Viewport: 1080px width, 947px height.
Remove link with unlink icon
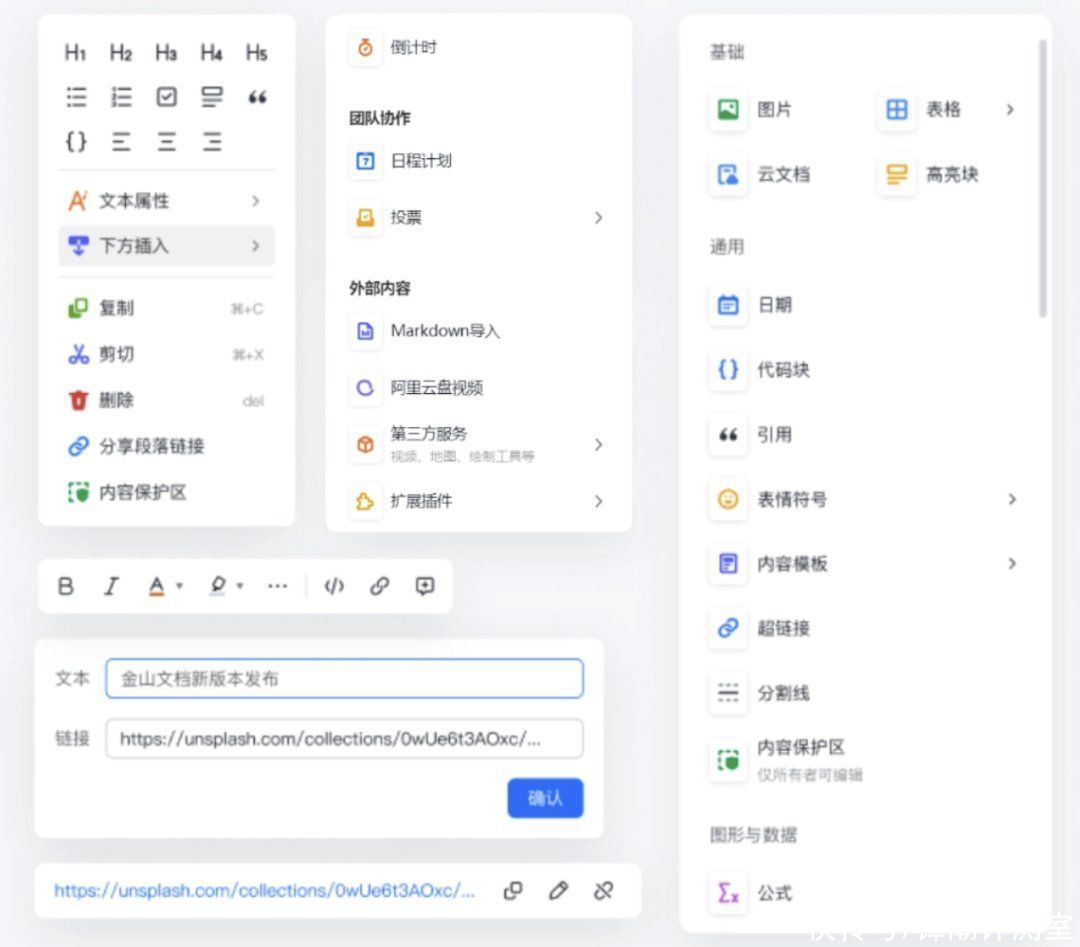pos(603,891)
